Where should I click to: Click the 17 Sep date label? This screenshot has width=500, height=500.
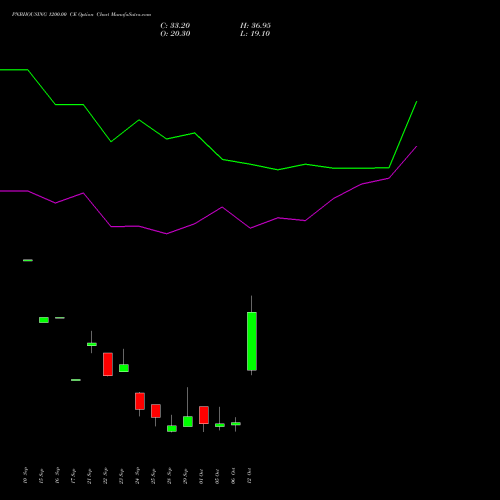coord(74,476)
